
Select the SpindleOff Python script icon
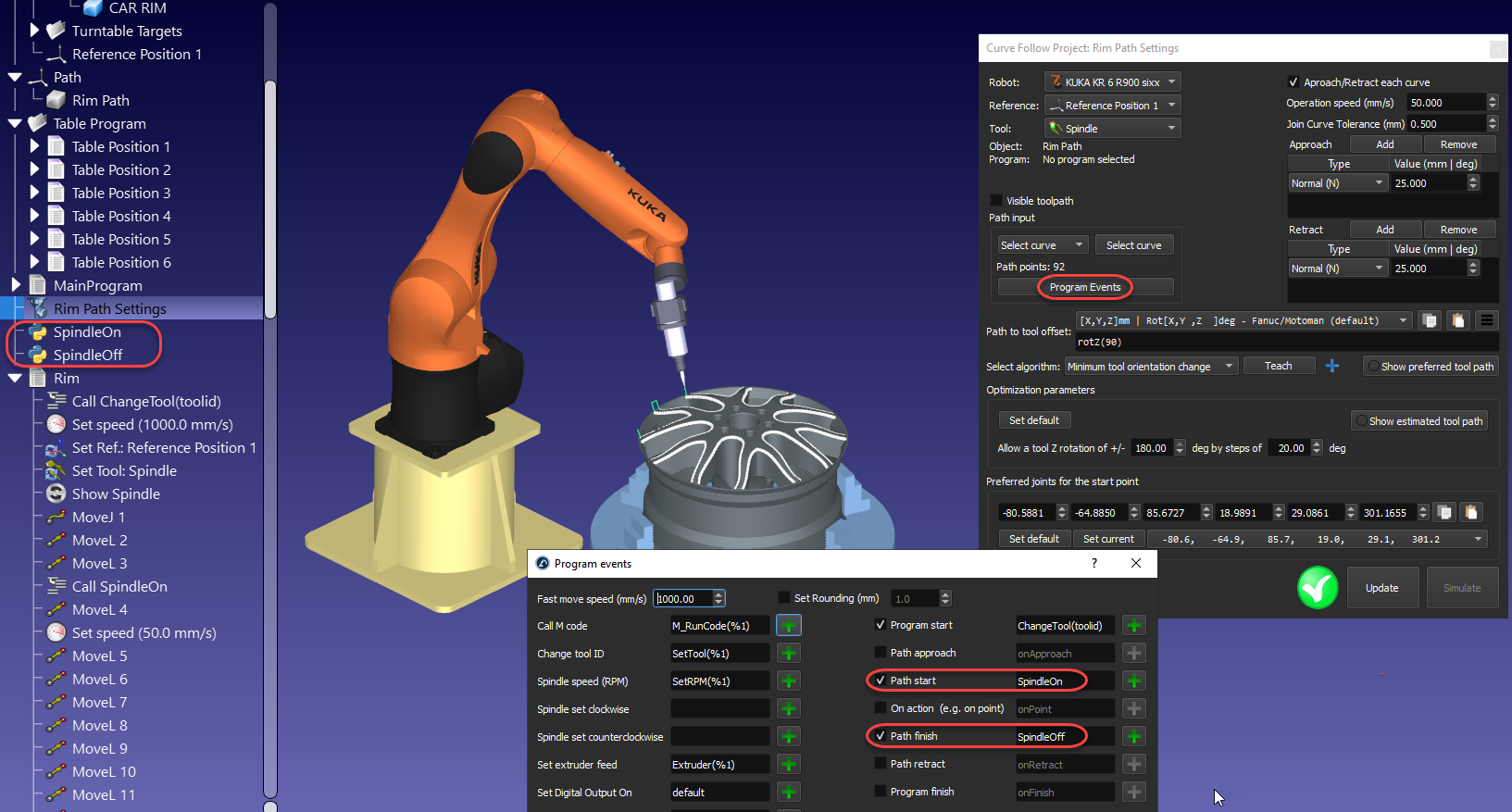click(x=38, y=355)
